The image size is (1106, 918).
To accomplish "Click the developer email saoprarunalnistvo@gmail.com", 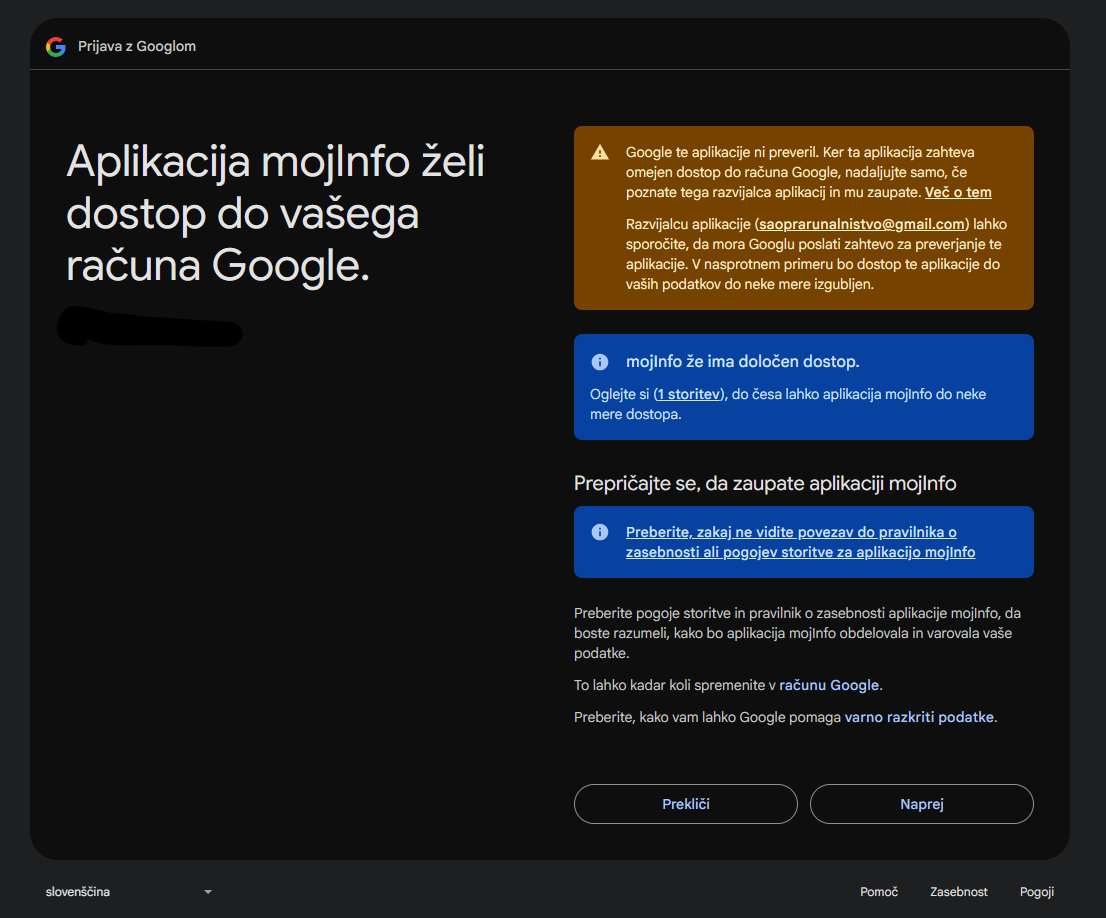I will click(x=862, y=224).
